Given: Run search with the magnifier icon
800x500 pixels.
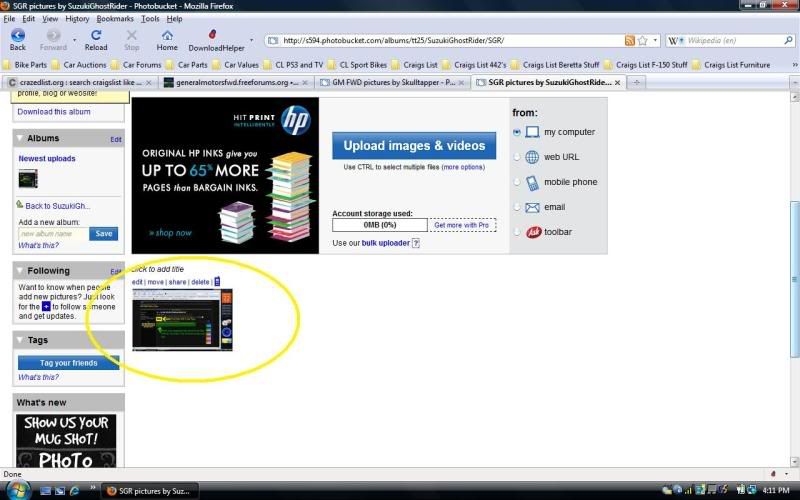Looking at the screenshot, I should click(788, 40).
